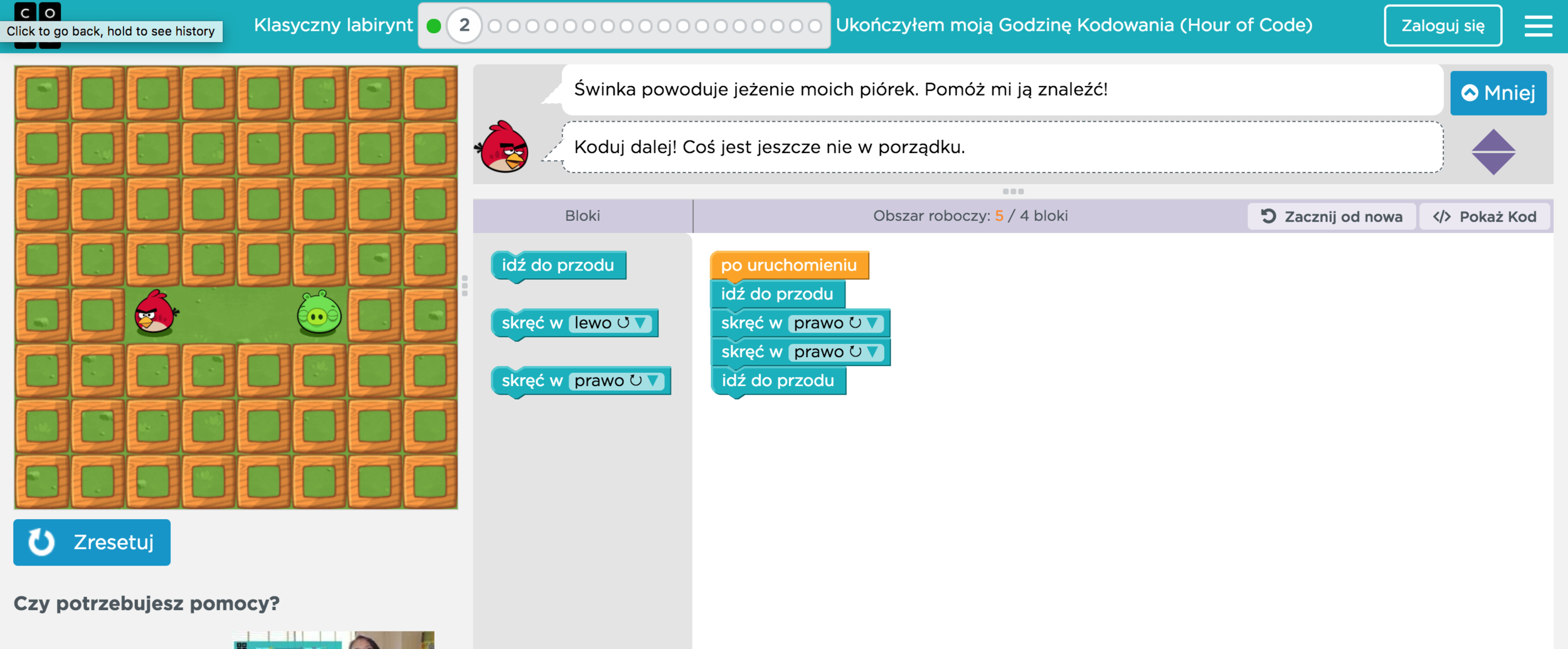Click the upper purple hint triangle
The height and width of the screenshot is (649, 1568).
[x=1493, y=140]
